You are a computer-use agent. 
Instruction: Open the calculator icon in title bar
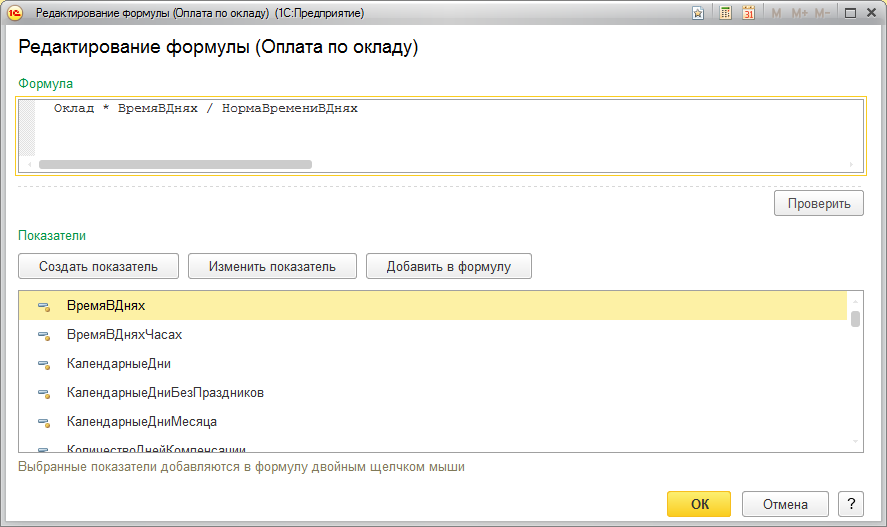(x=725, y=13)
